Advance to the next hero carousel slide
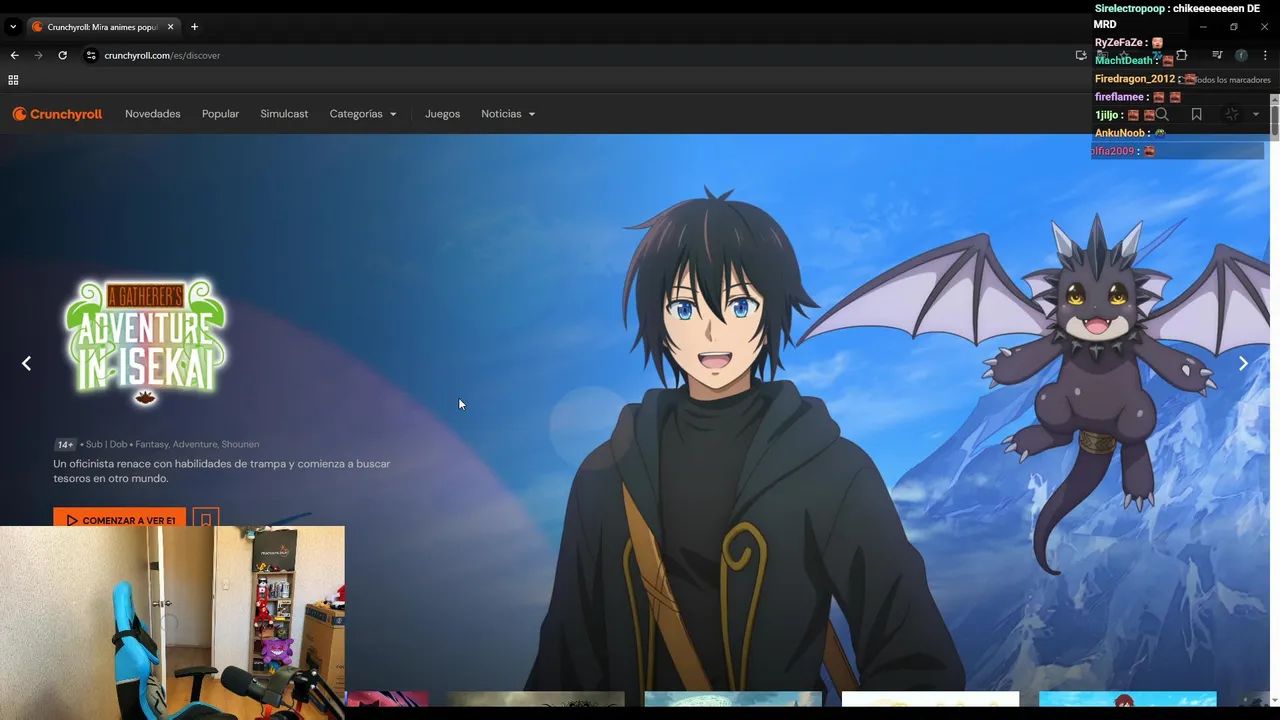The image size is (1280, 720). point(1243,363)
